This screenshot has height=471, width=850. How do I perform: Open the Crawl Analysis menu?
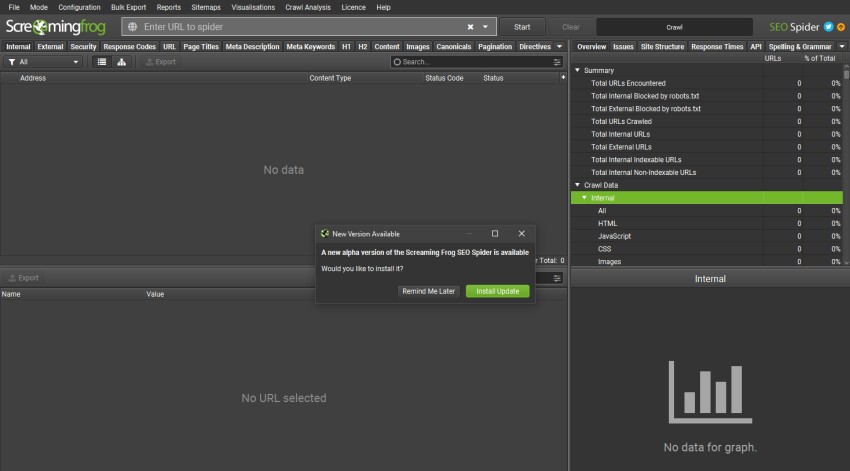[x=308, y=7]
